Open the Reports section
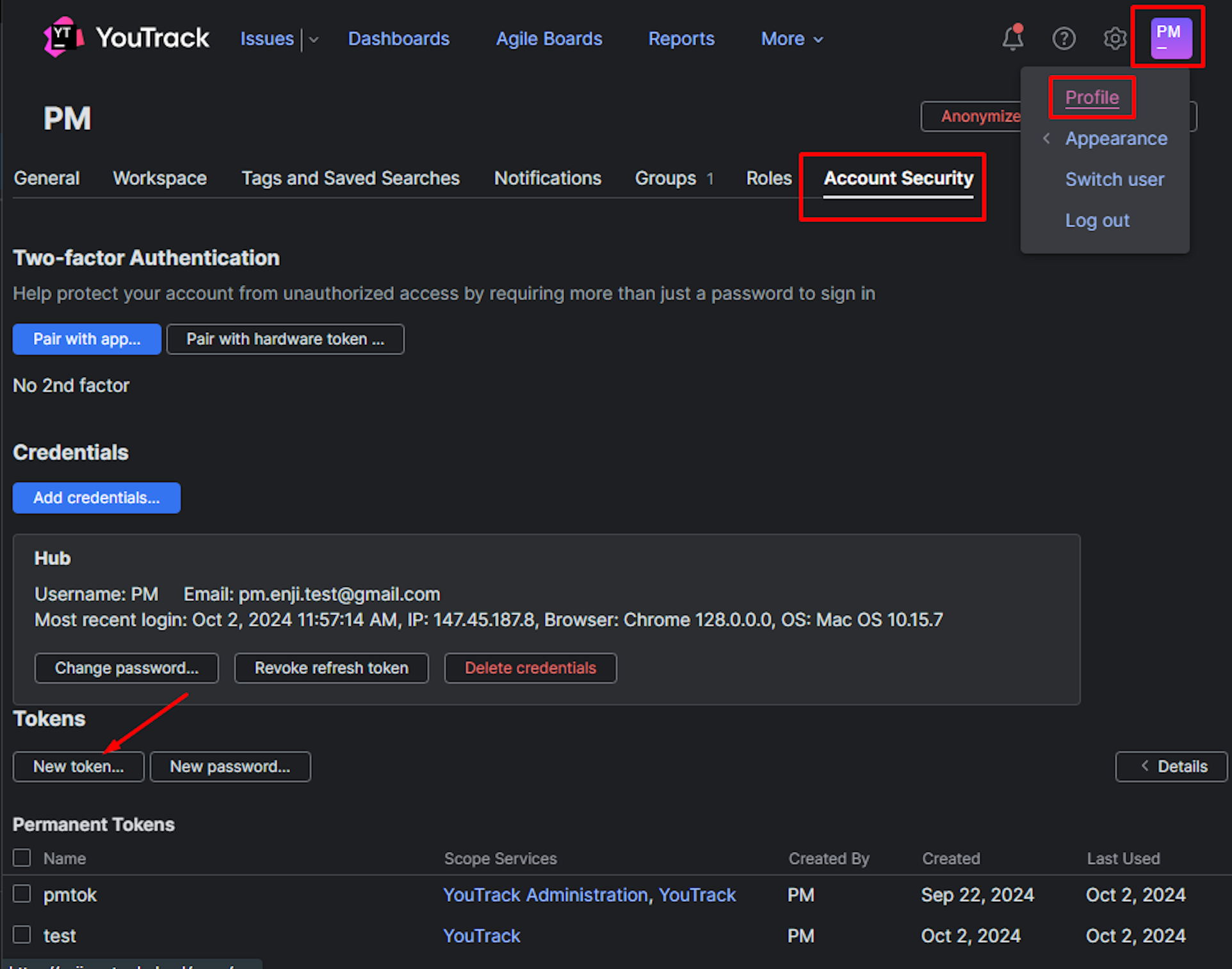This screenshot has width=1232, height=969. tap(681, 38)
